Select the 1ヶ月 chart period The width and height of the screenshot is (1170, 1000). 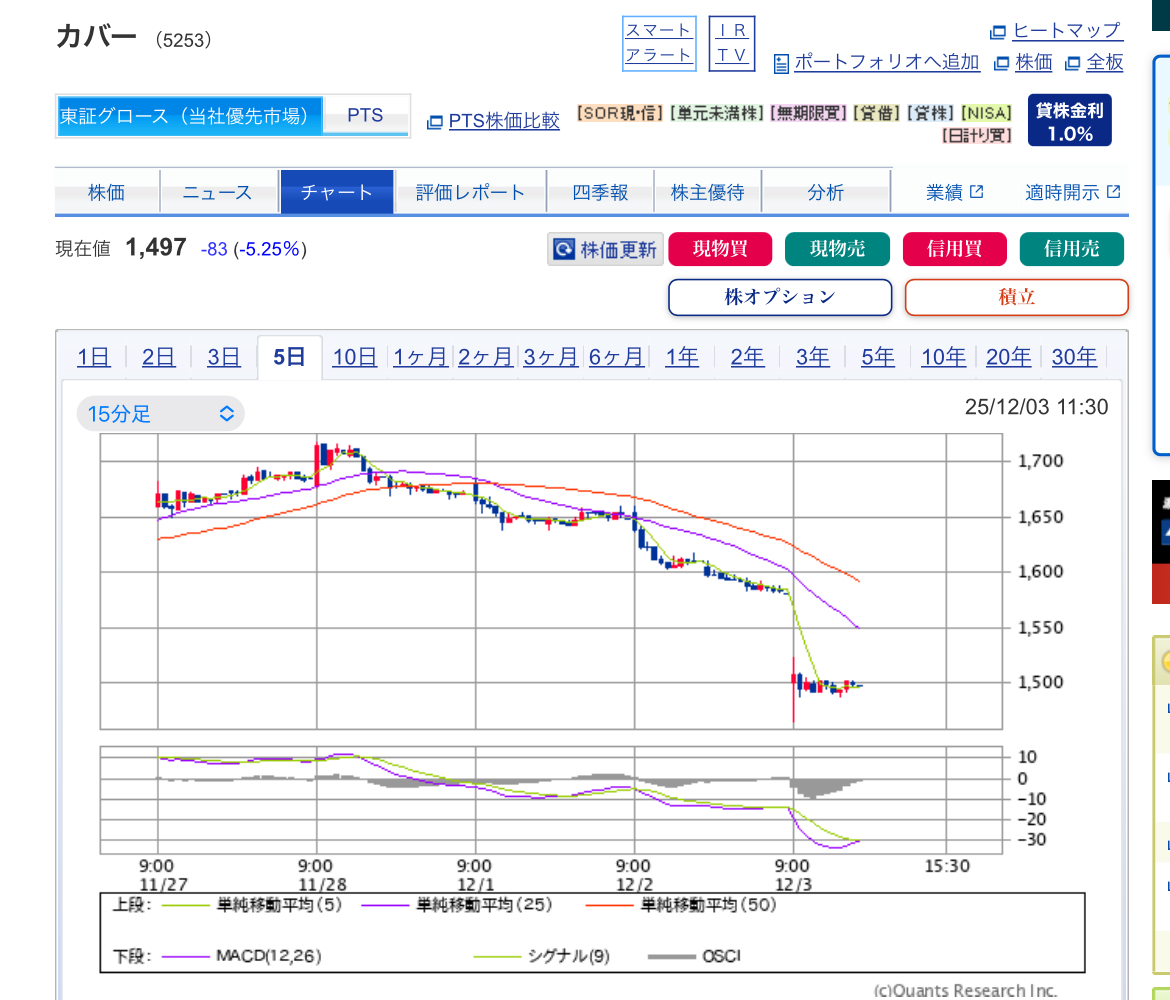click(420, 357)
